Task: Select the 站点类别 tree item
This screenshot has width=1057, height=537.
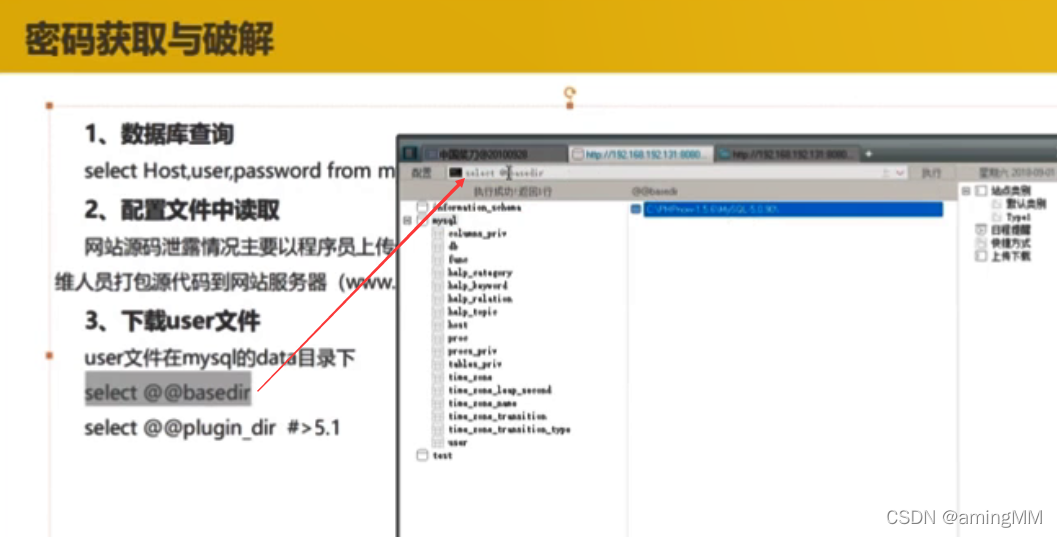Action: click(1010, 191)
